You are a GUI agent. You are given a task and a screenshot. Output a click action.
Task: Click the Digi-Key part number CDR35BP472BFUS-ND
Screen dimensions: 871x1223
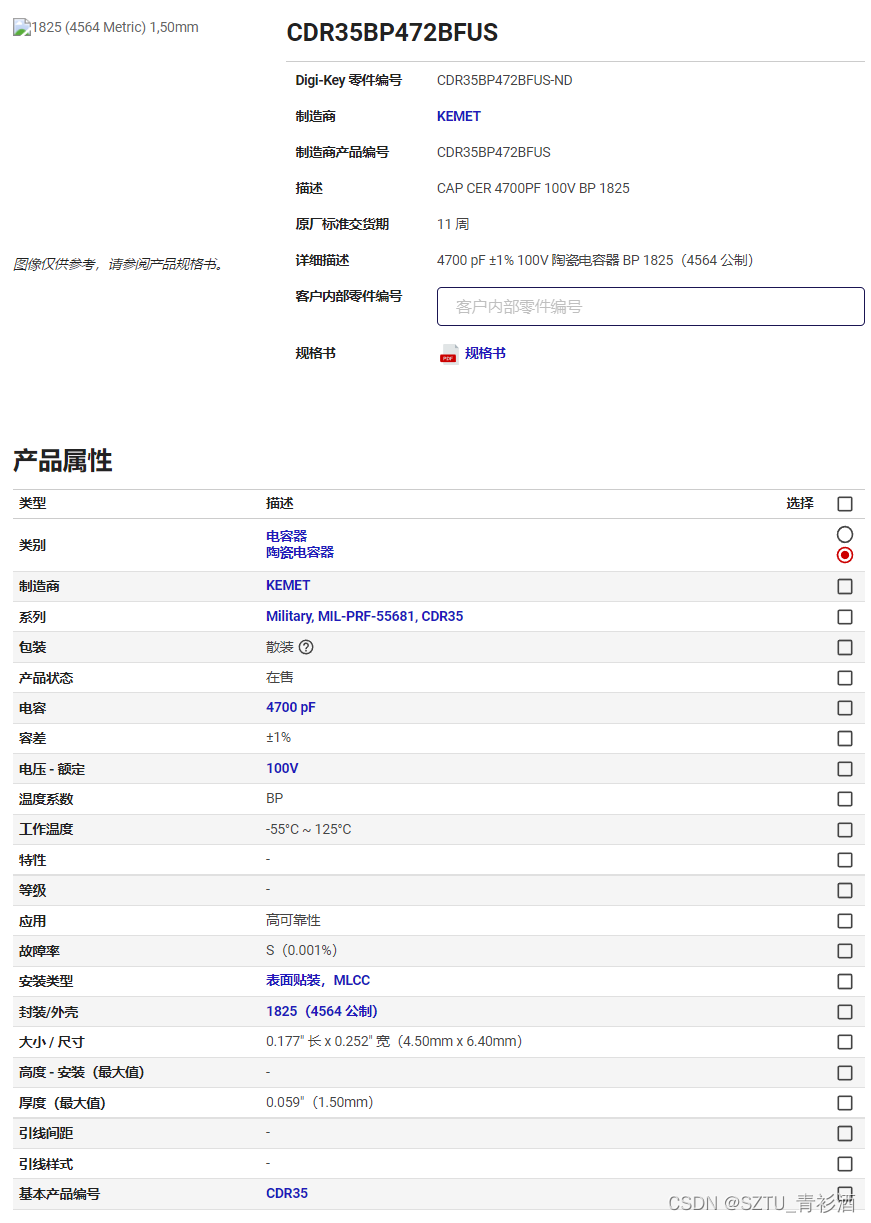coord(505,81)
